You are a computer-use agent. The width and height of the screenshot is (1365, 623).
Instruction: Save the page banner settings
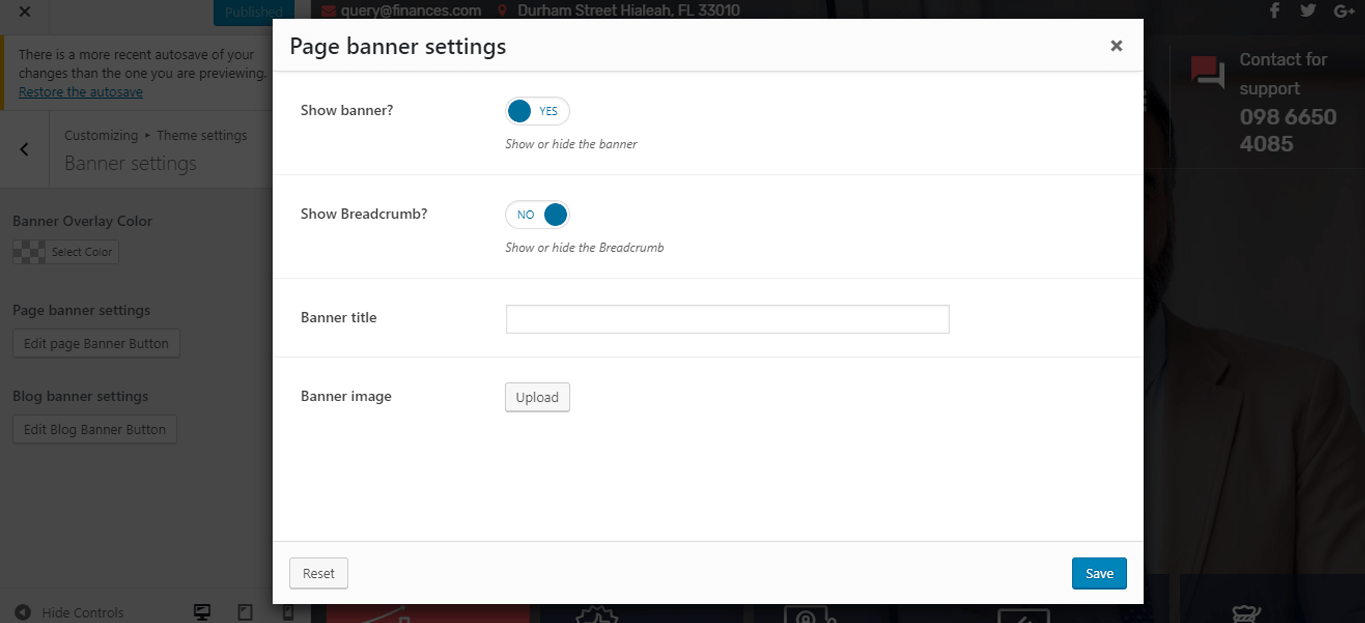[1099, 573]
